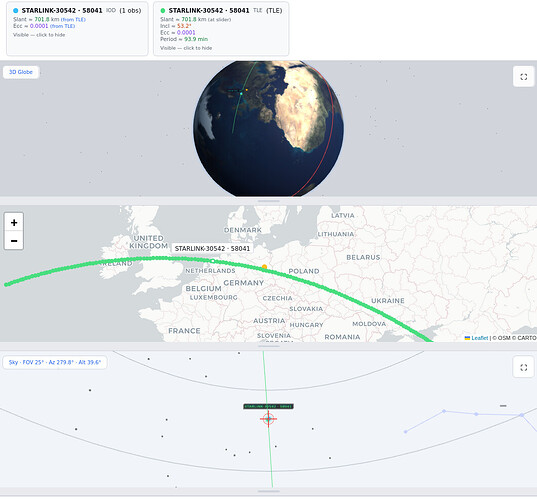Open the Leaflet attribution link
This screenshot has height=500, width=537.
pyautogui.click(x=479, y=338)
